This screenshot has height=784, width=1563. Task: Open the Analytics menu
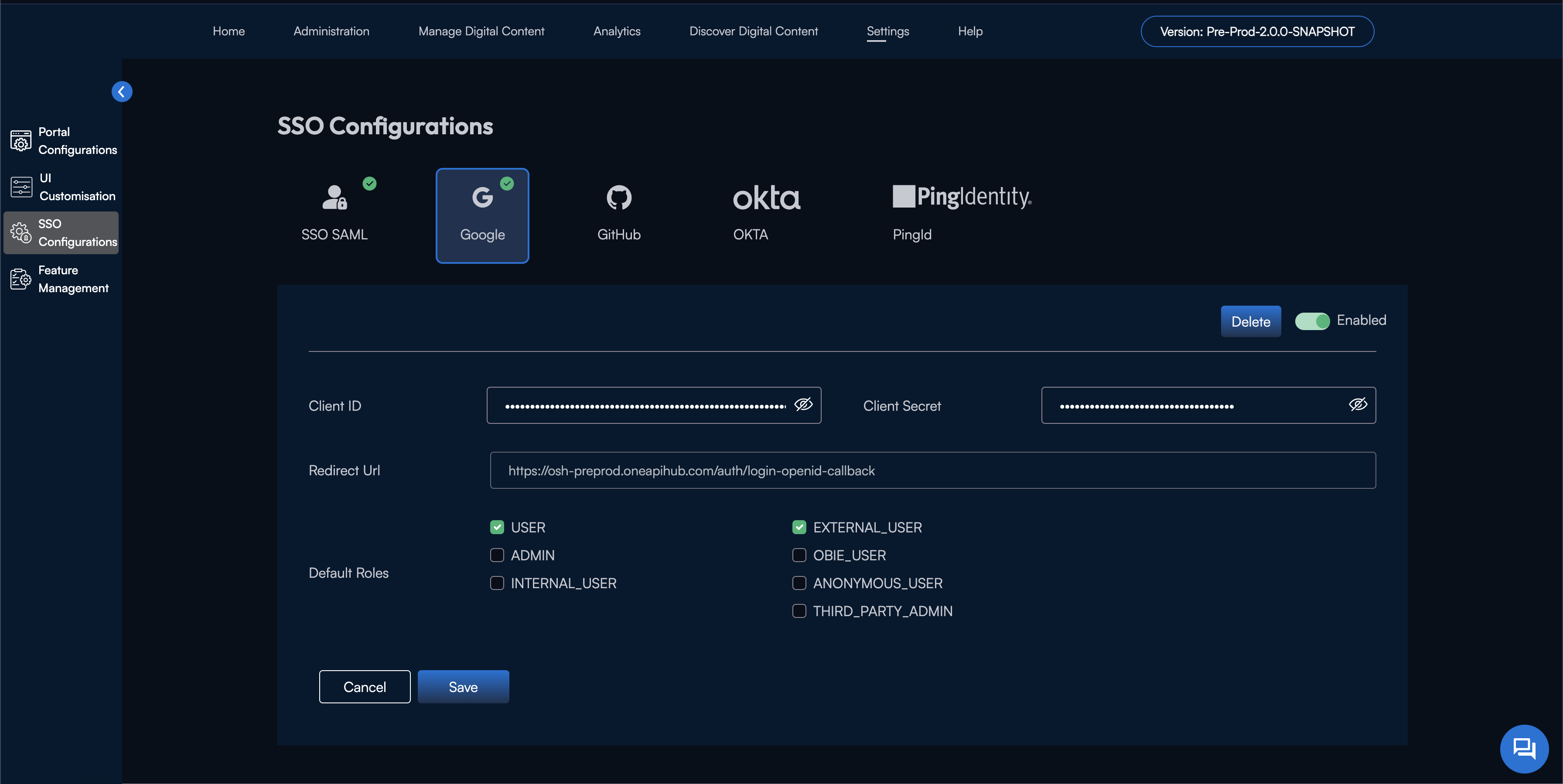(x=617, y=31)
